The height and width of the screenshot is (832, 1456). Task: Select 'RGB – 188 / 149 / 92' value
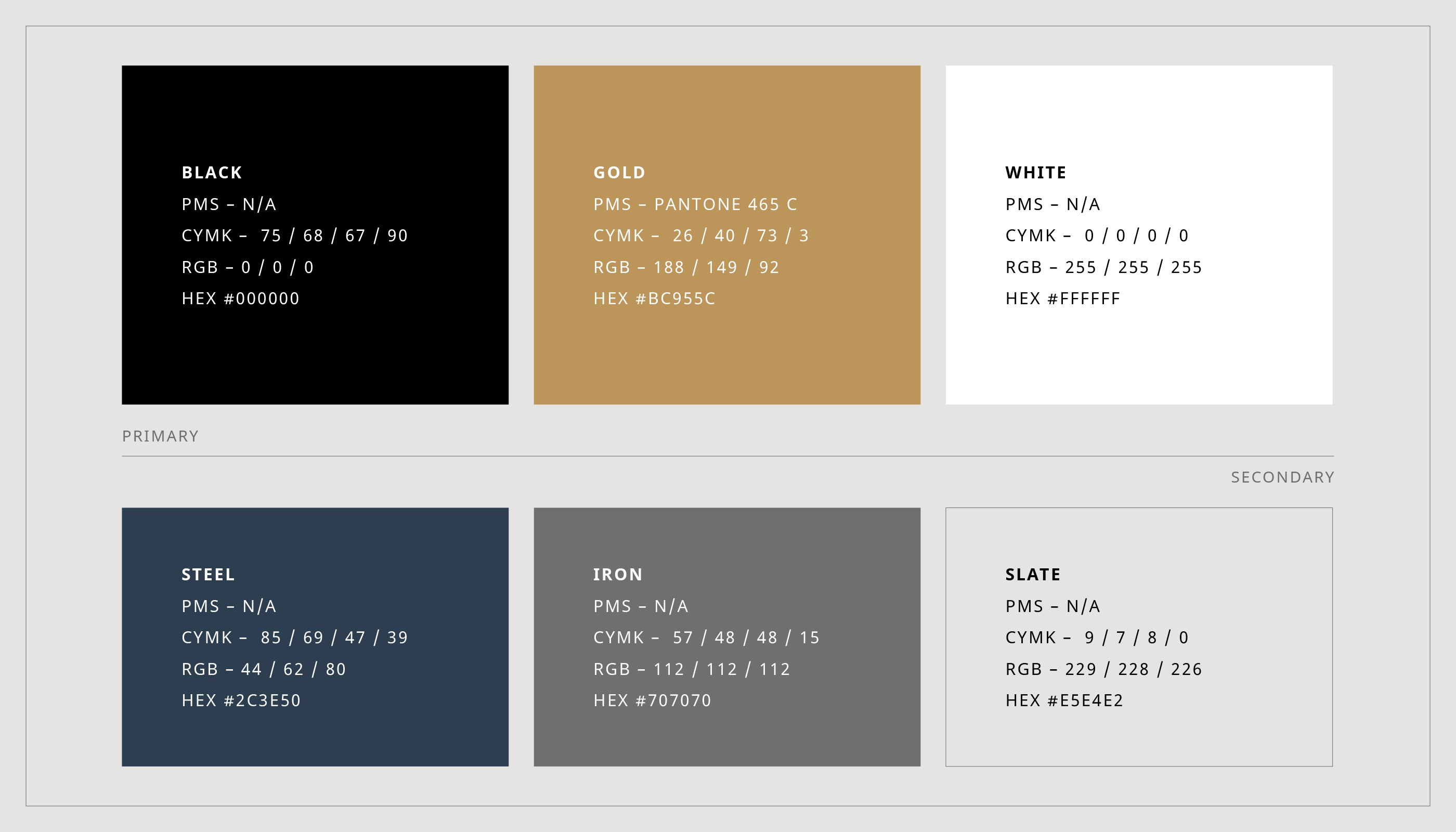click(x=686, y=267)
